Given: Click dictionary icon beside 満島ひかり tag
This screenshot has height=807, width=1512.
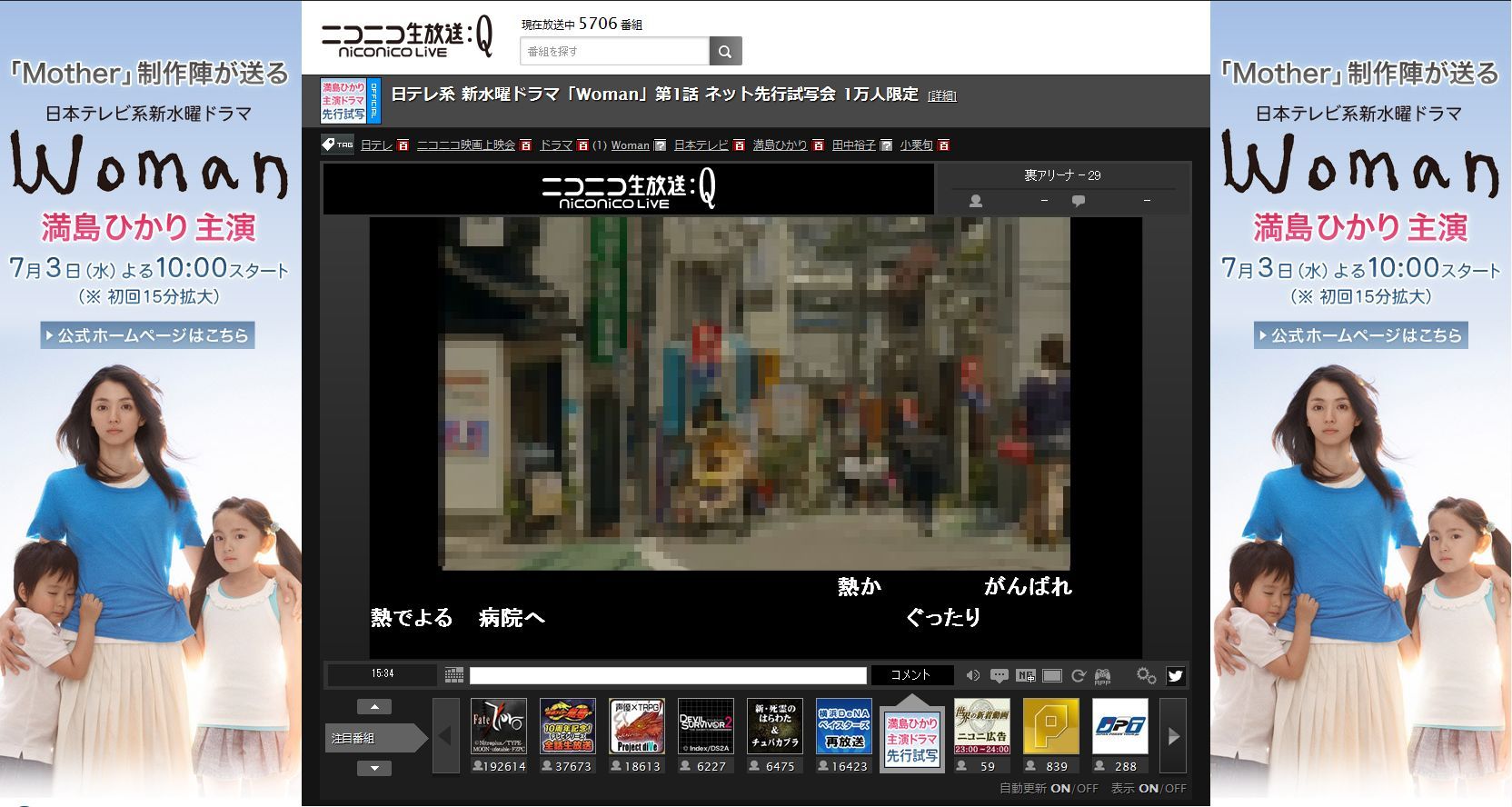Looking at the screenshot, I should pyautogui.click(x=818, y=145).
